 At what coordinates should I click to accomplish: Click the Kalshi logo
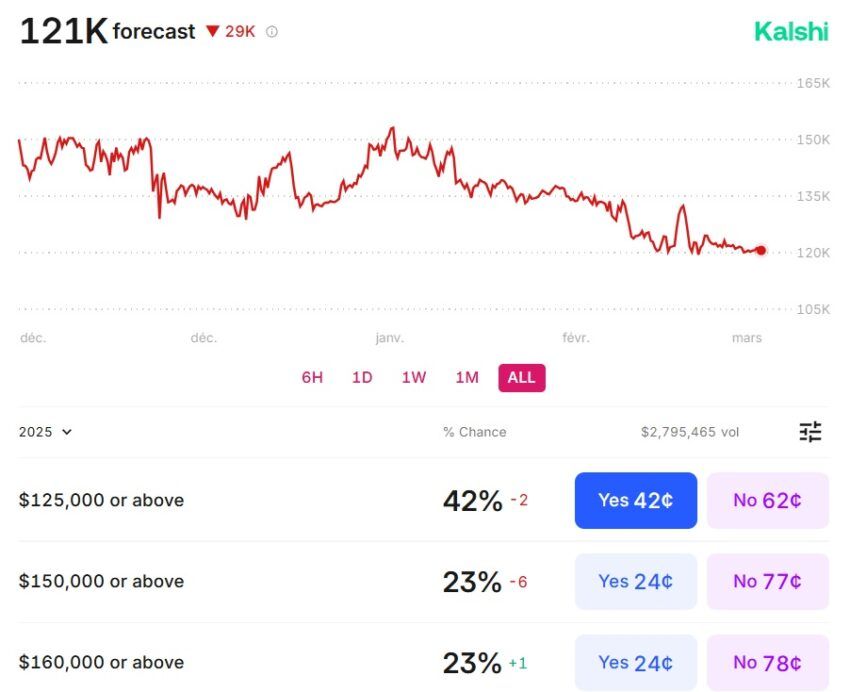[x=791, y=31]
